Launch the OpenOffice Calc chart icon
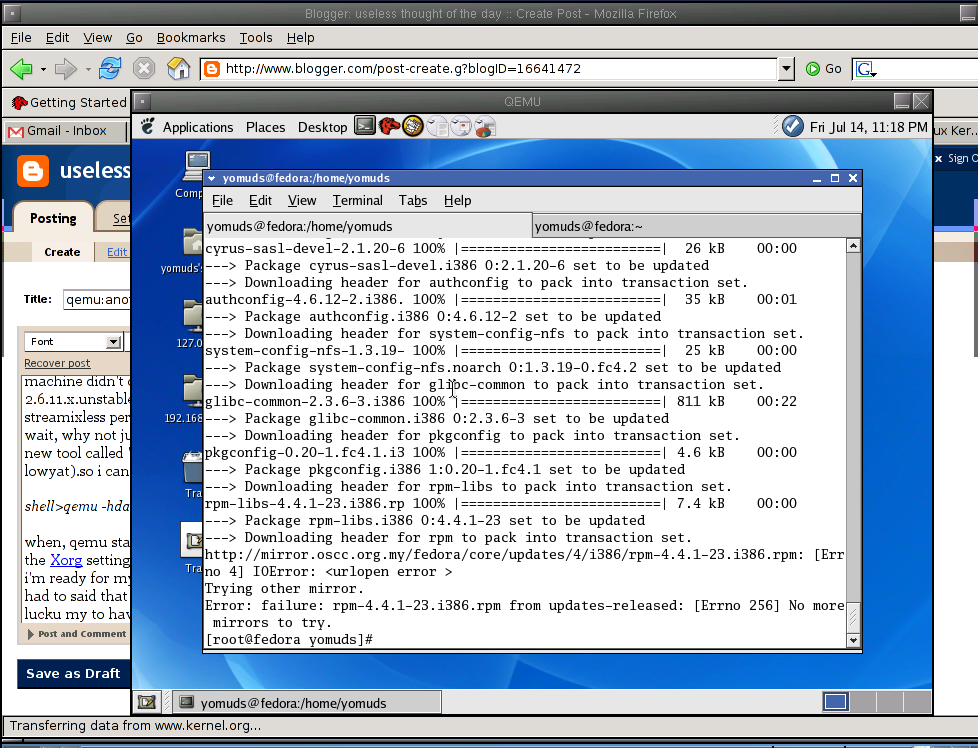The image size is (978, 748). [485, 127]
